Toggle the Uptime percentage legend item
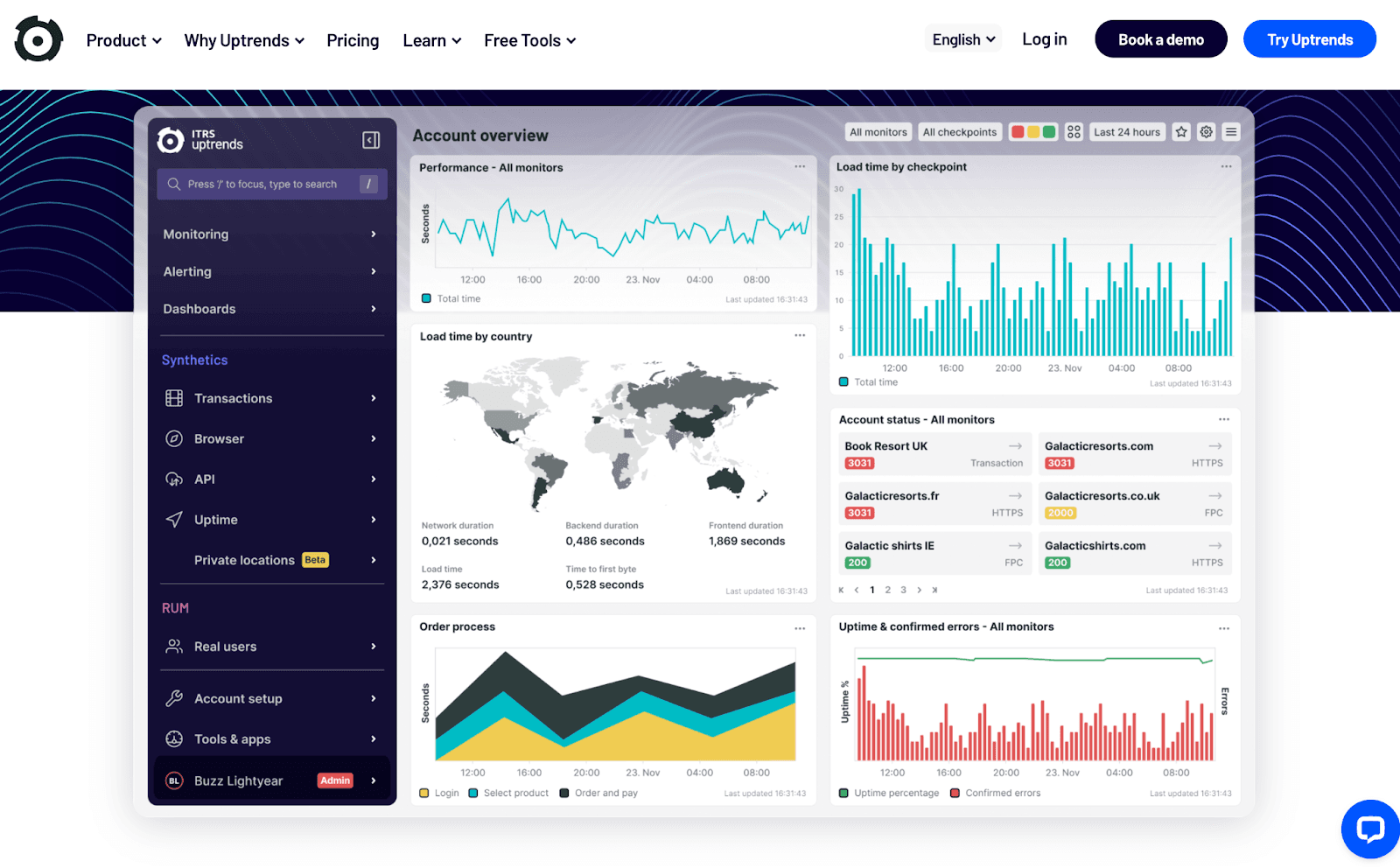This screenshot has width=1400, height=868. coord(889,793)
